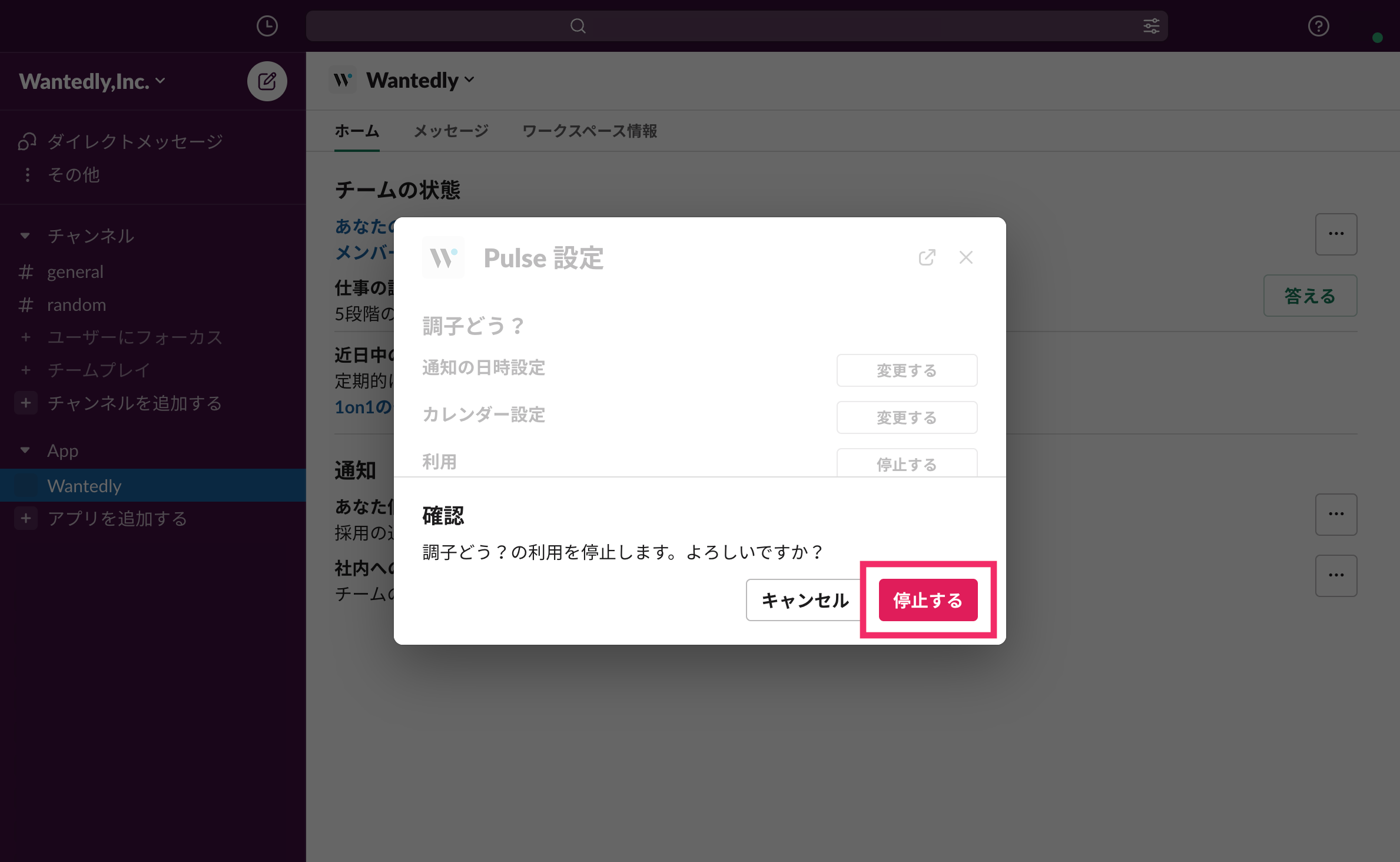Viewport: 1400px width, 862px height.
Task: Open the Wantedly app header dropdown
Action: [420, 80]
